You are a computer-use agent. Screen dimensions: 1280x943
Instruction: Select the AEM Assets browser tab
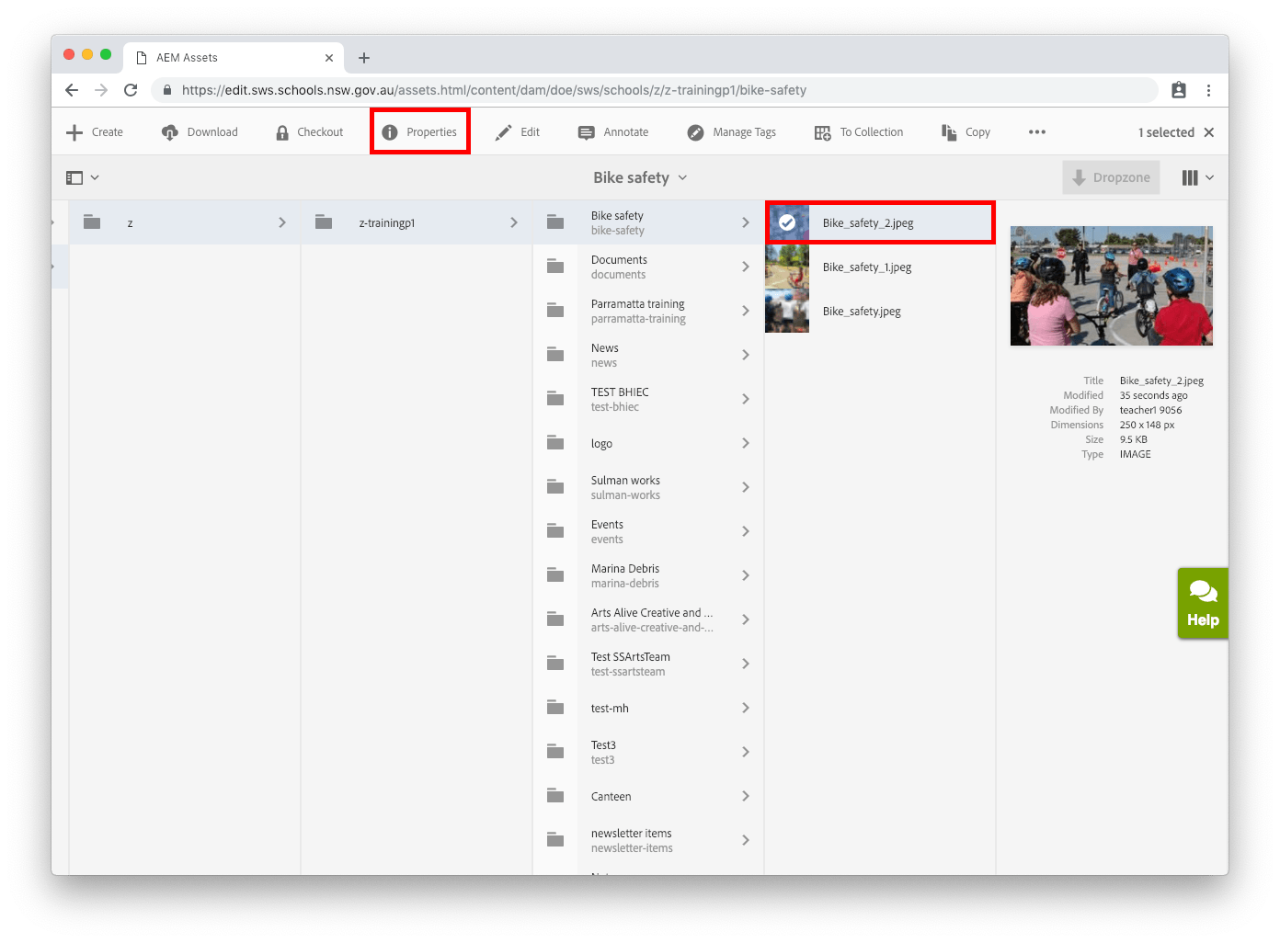[x=235, y=58]
